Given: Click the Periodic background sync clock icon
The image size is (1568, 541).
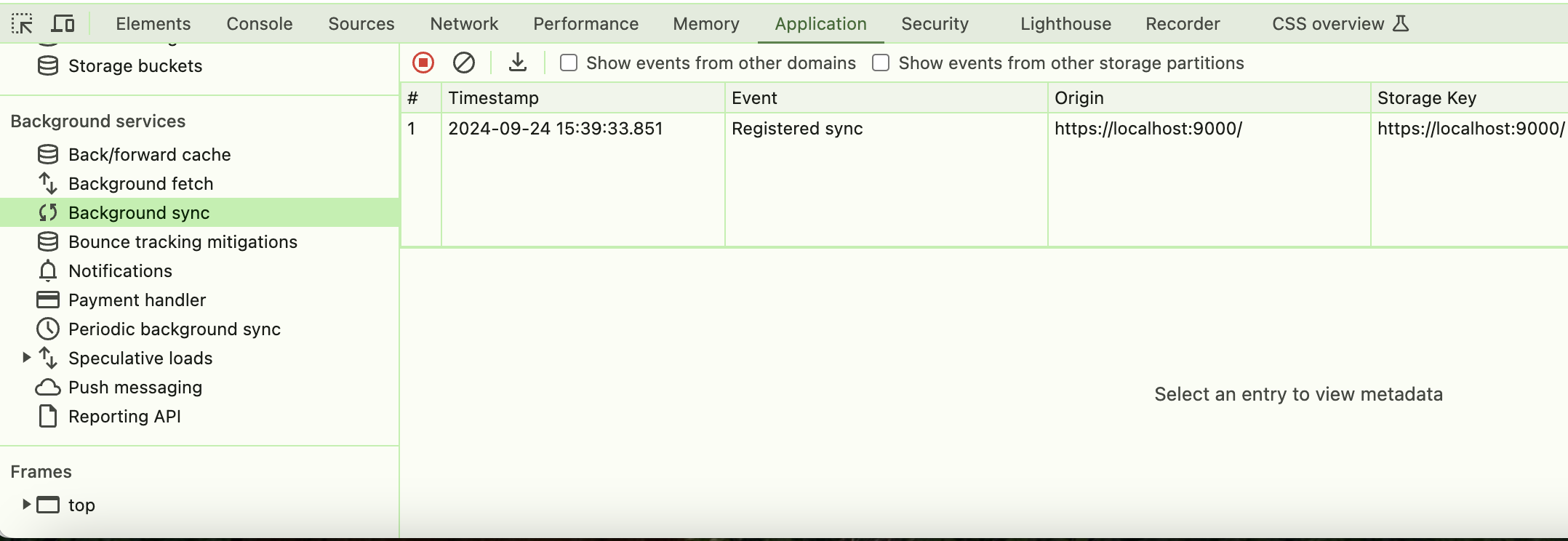Looking at the screenshot, I should [48, 329].
